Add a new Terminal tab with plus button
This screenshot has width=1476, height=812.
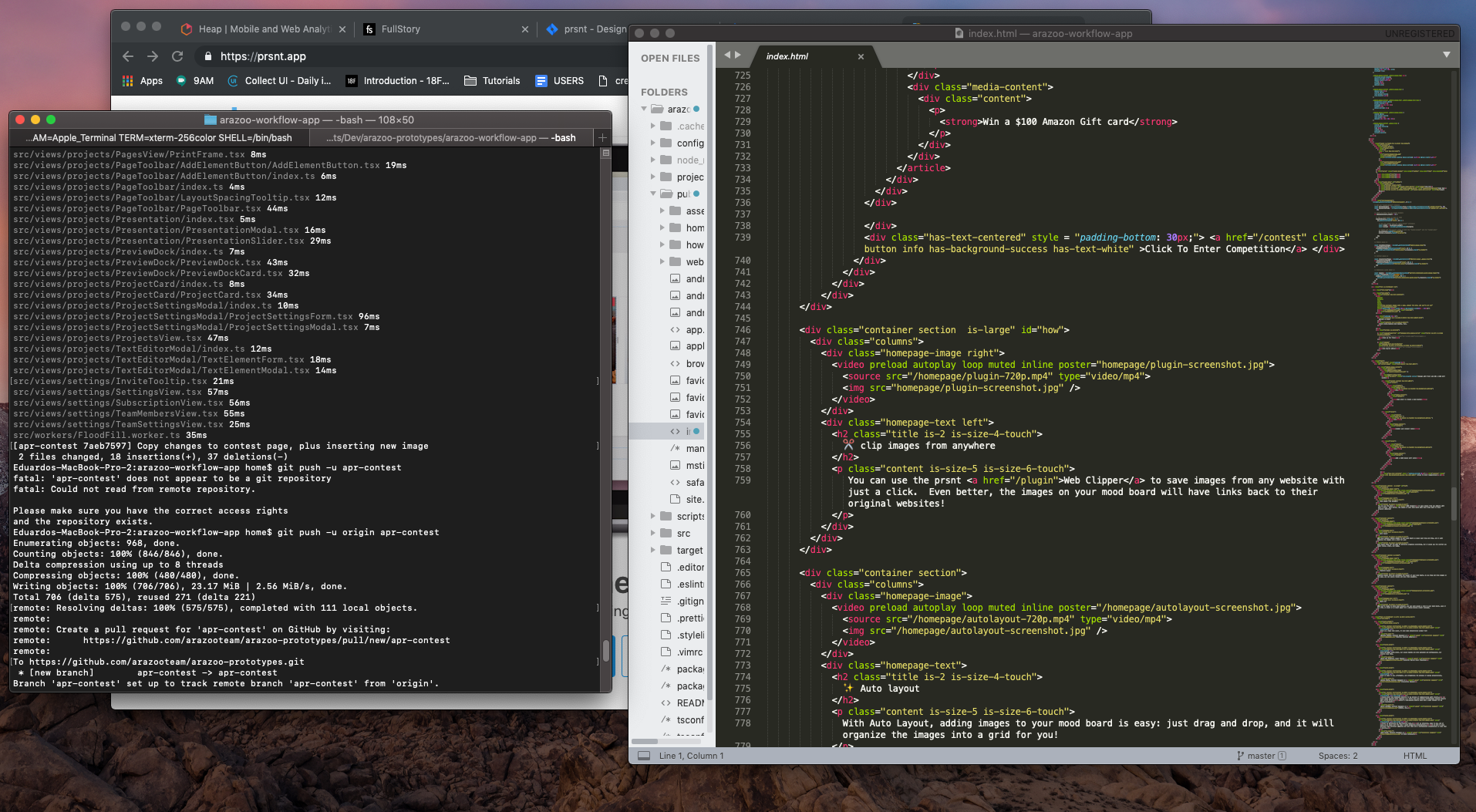click(602, 138)
